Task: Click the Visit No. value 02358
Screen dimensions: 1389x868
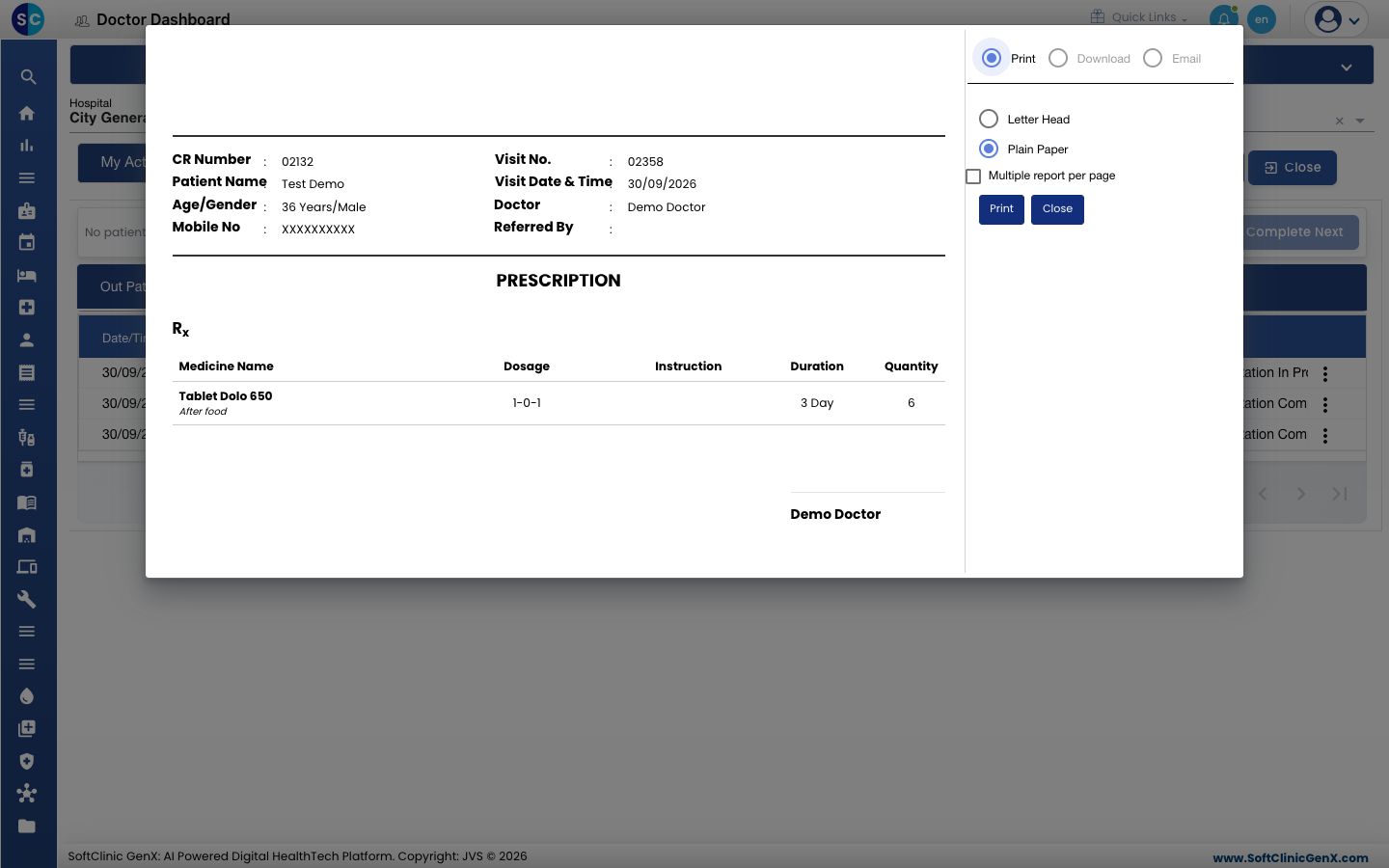Action: [x=645, y=162]
